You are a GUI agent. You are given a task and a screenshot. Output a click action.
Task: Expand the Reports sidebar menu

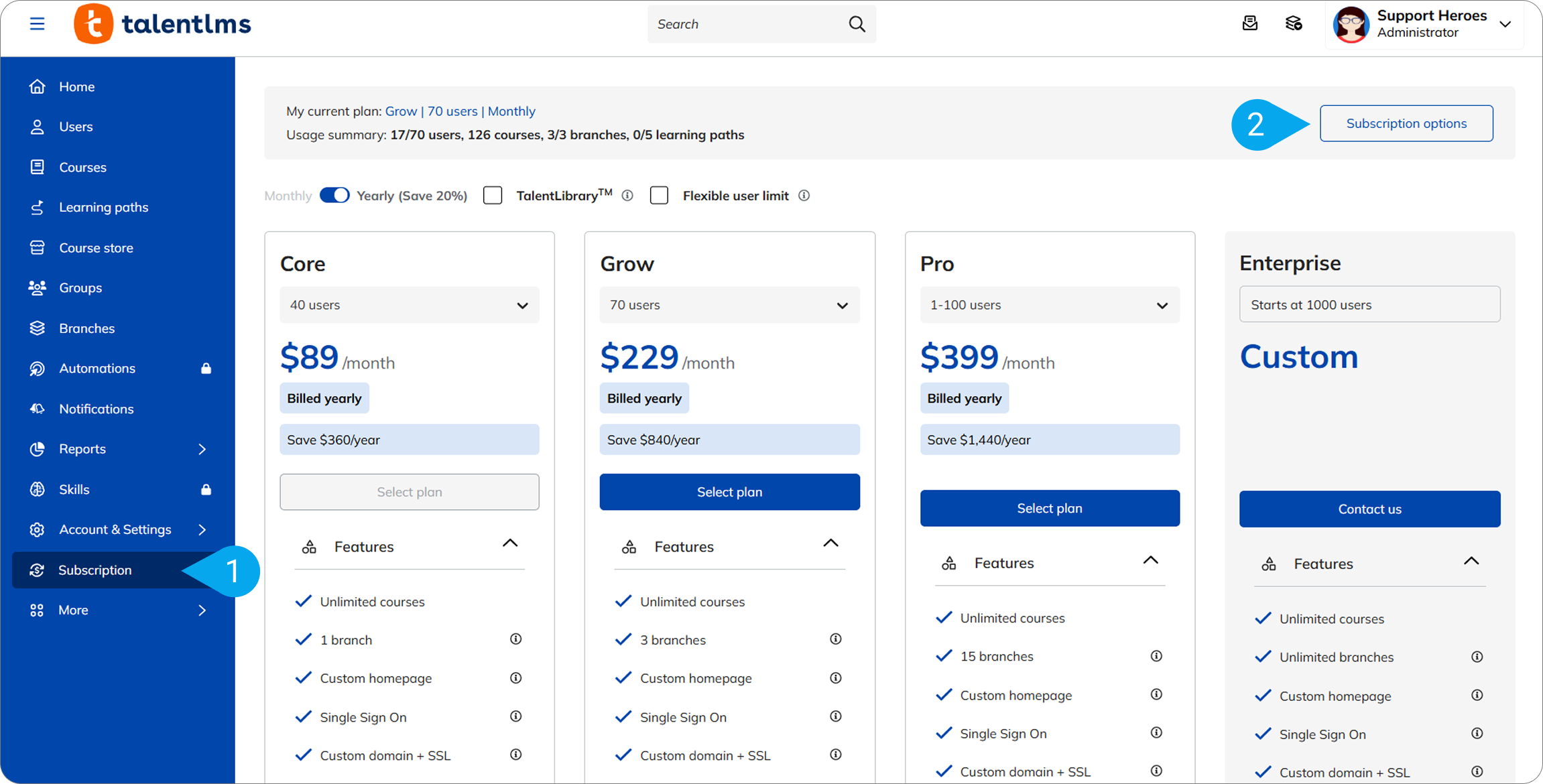202,449
